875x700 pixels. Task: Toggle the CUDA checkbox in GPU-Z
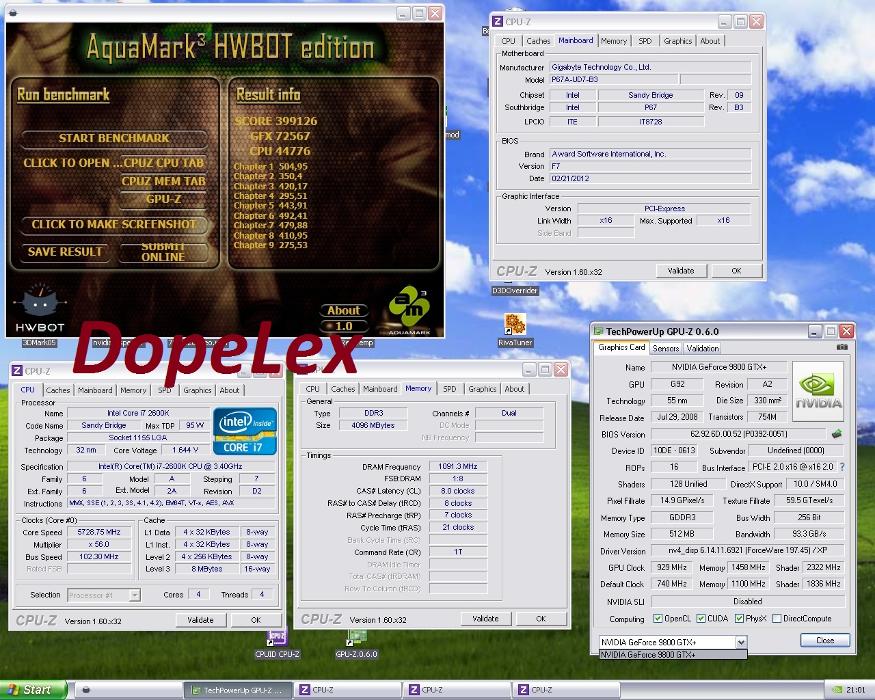pos(701,619)
